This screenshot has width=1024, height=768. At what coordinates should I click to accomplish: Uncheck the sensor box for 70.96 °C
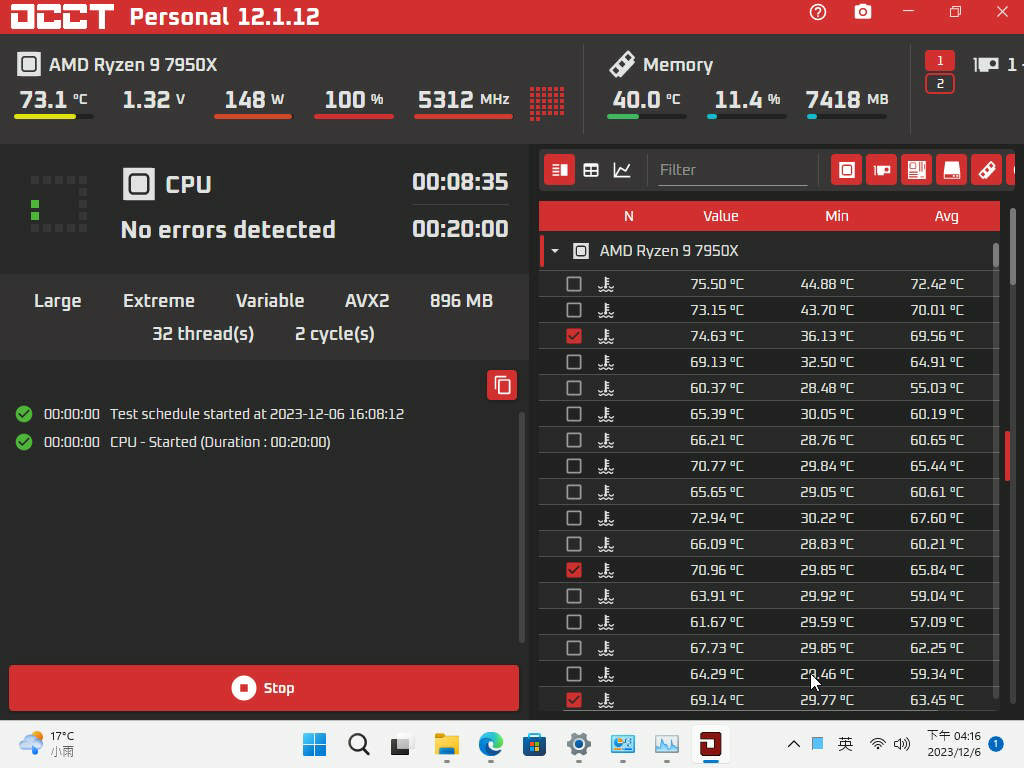pyautogui.click(x=574, y=570)
